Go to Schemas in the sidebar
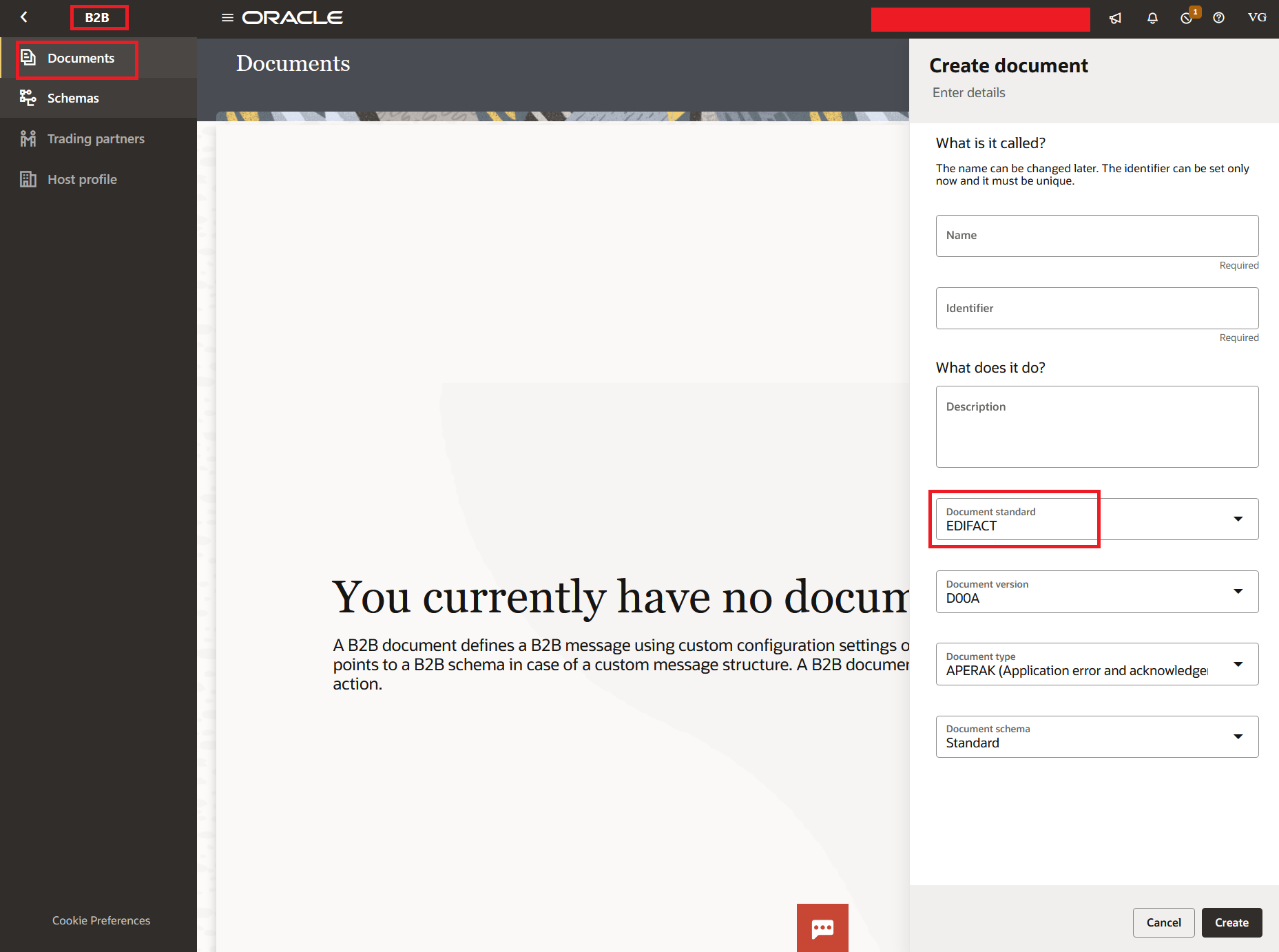 73,99
